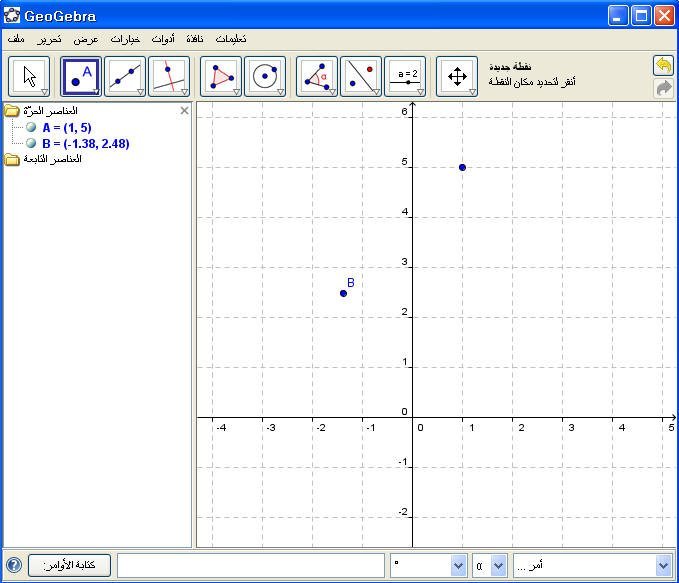Image resolution: width=679 pixels, height=583 pixels.
Task: Open the خيارات (Options) menu
Action: tap(125, 39)
